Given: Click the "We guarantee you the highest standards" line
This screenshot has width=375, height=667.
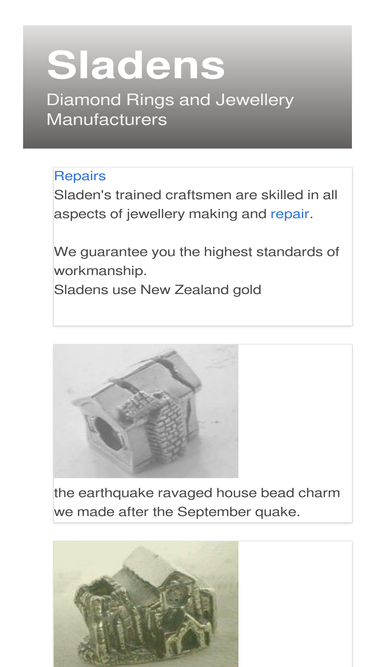Looking at the screenshot, I should (196, 251).
